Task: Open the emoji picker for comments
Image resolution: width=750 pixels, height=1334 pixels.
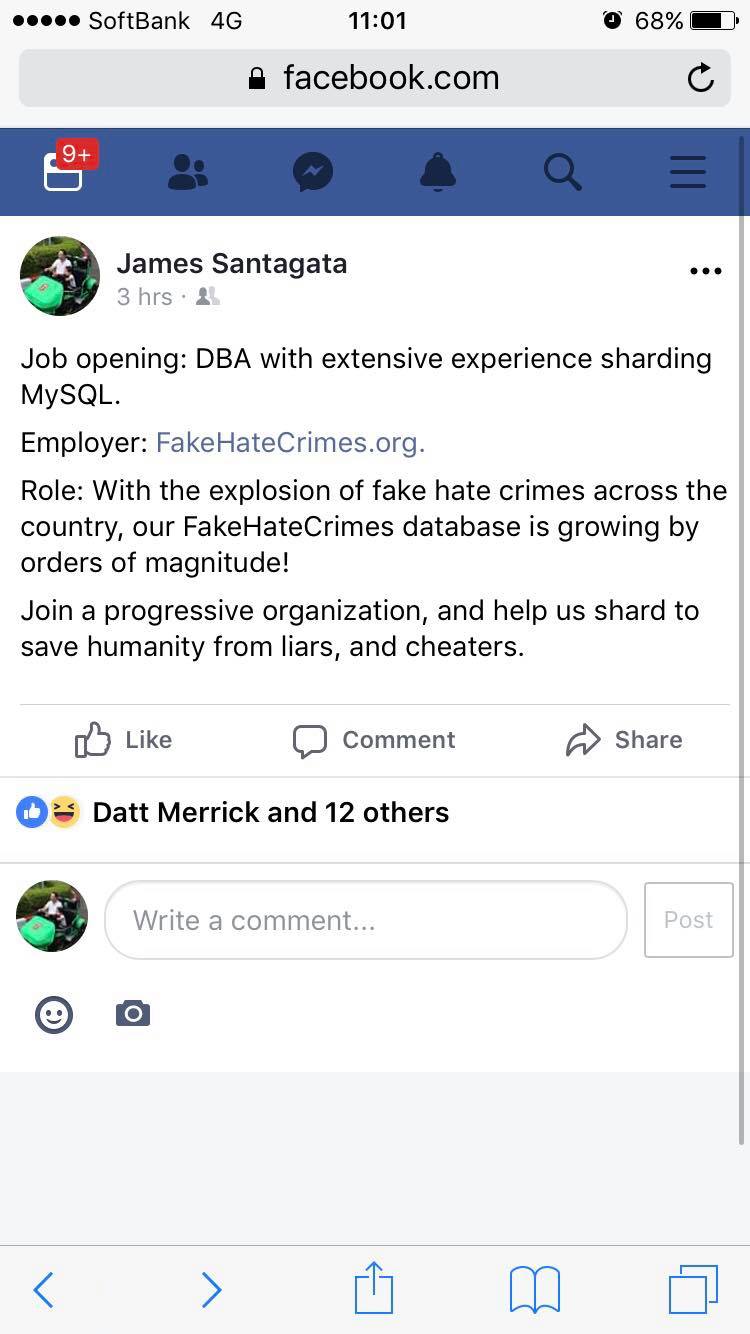Action: [54, 1015]
